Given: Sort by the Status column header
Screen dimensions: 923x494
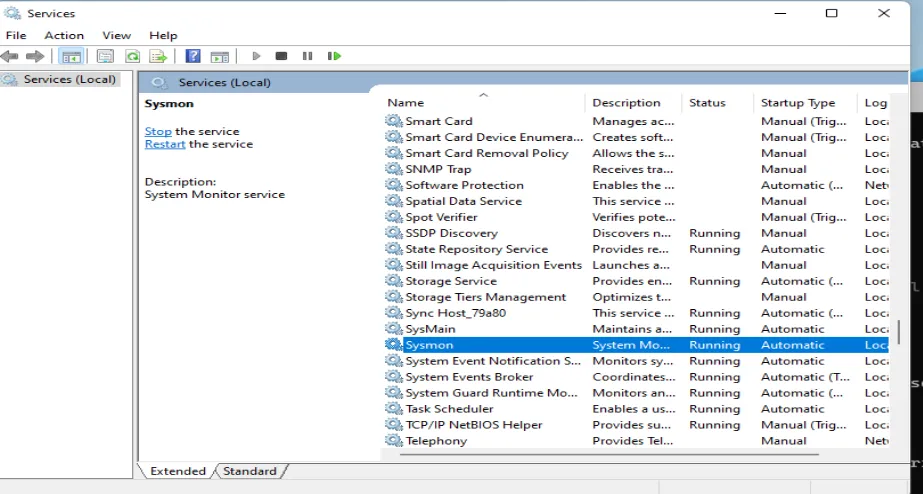Looking at the screenshot, I should pyautogui.click(x=718, y=102).
